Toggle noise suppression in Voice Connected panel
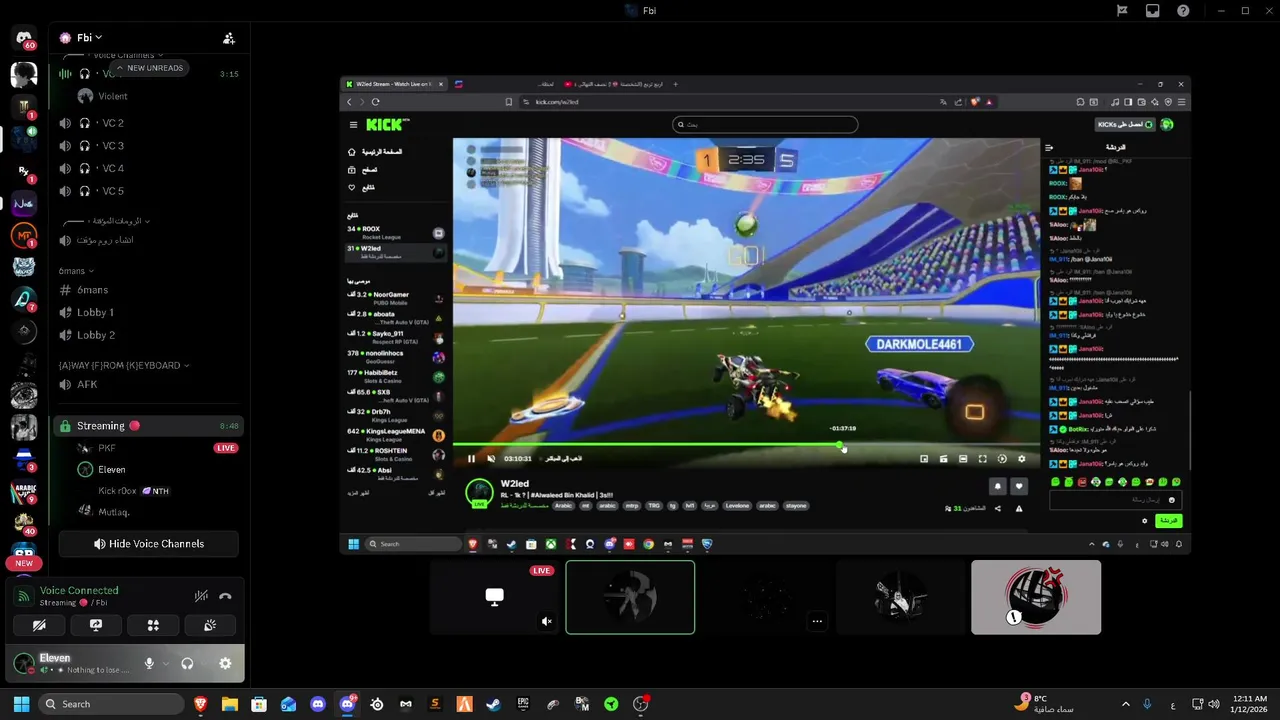This screenshot has height=720, width=1280. 201,596
